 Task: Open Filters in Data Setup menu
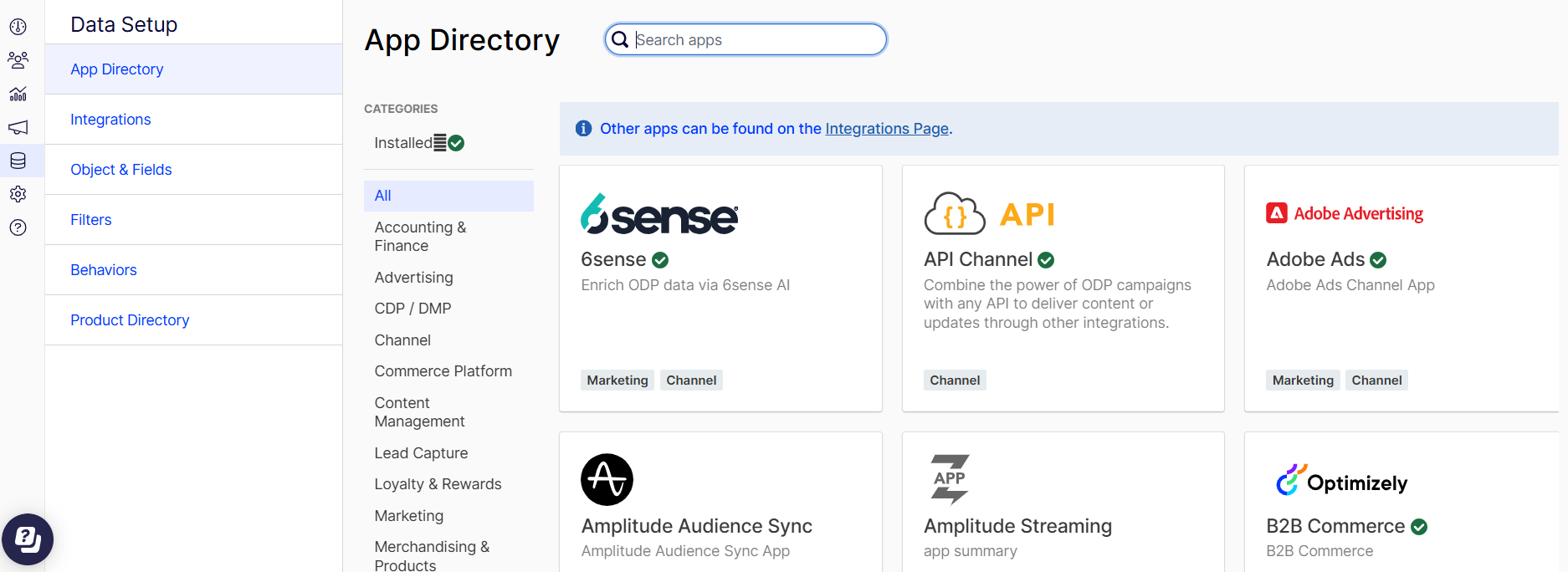point(193,220)
